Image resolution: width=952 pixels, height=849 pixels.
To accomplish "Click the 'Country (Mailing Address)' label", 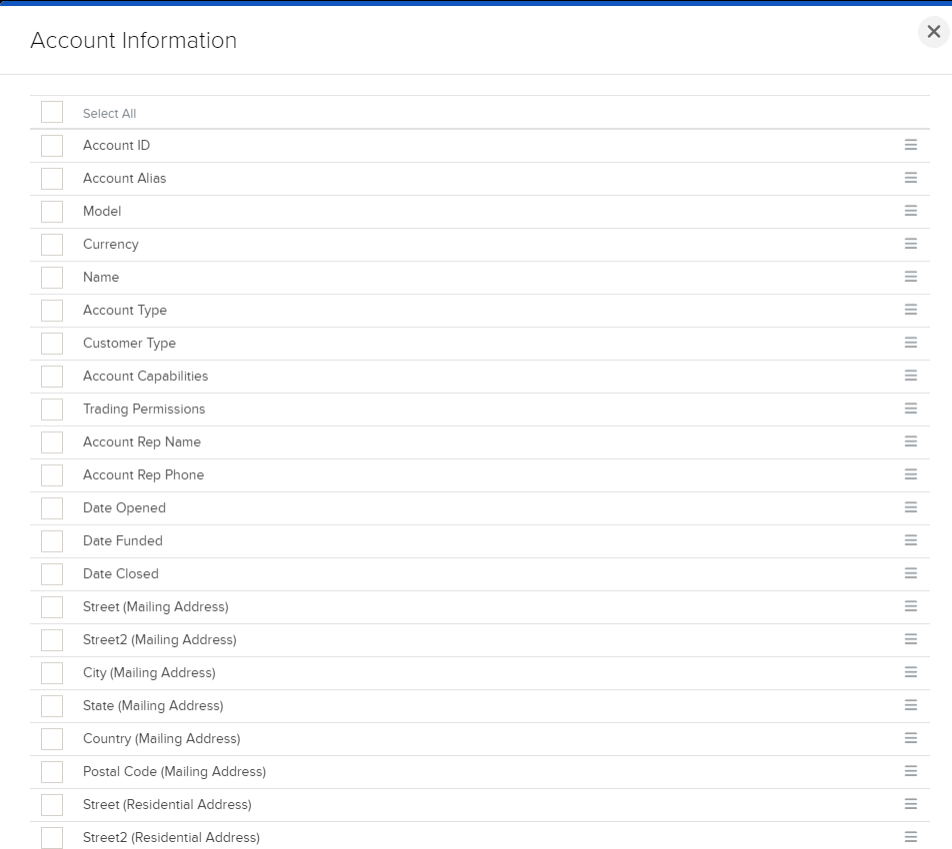I will (162, 738).
